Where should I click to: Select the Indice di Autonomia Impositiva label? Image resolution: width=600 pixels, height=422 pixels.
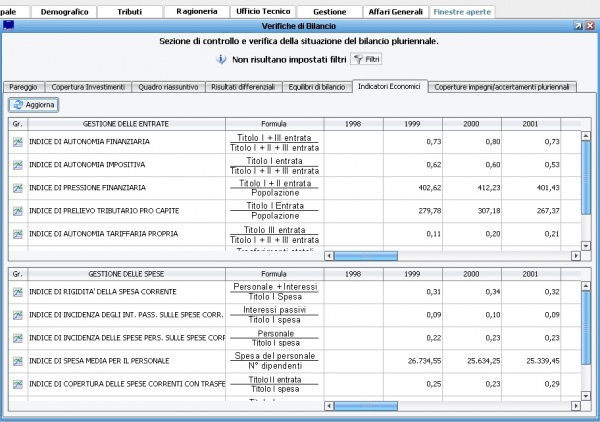(x=87, y=165)
